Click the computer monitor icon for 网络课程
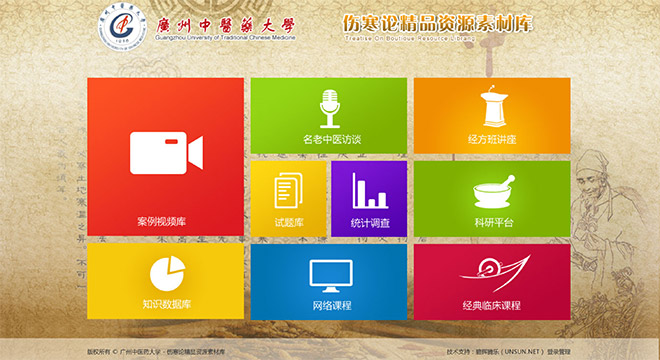Screen dimensions: 660x360 [331, 276]
